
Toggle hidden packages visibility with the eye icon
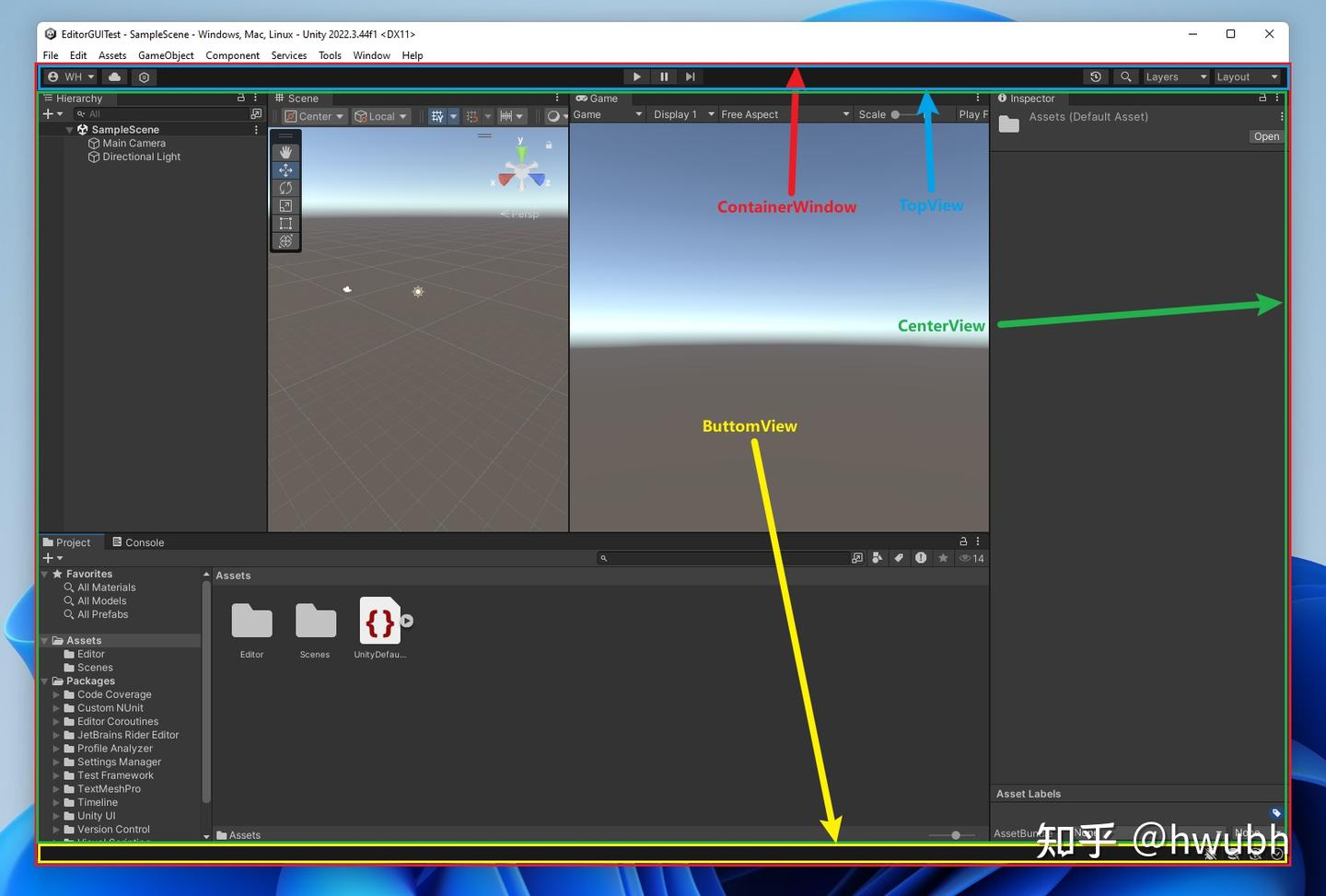pyautogui.click(x=965, y=557)
